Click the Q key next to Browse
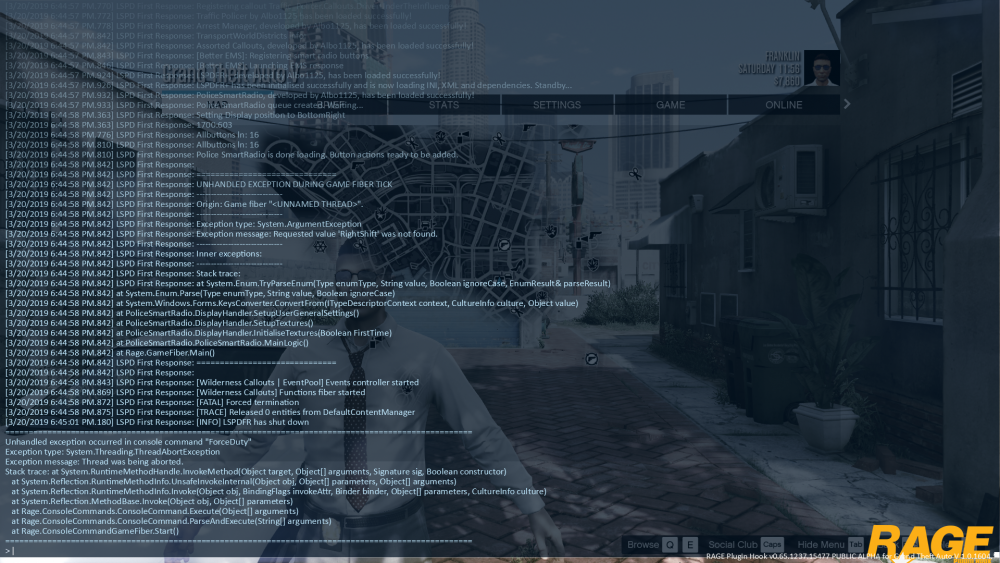 tap(670, 545)
